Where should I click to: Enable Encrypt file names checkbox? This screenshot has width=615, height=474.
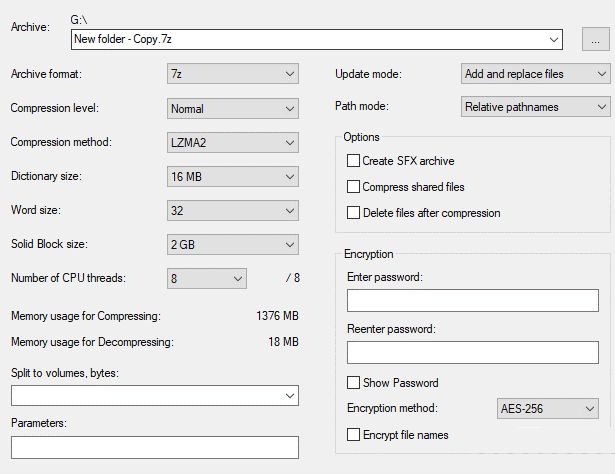[x=353, y=435]
